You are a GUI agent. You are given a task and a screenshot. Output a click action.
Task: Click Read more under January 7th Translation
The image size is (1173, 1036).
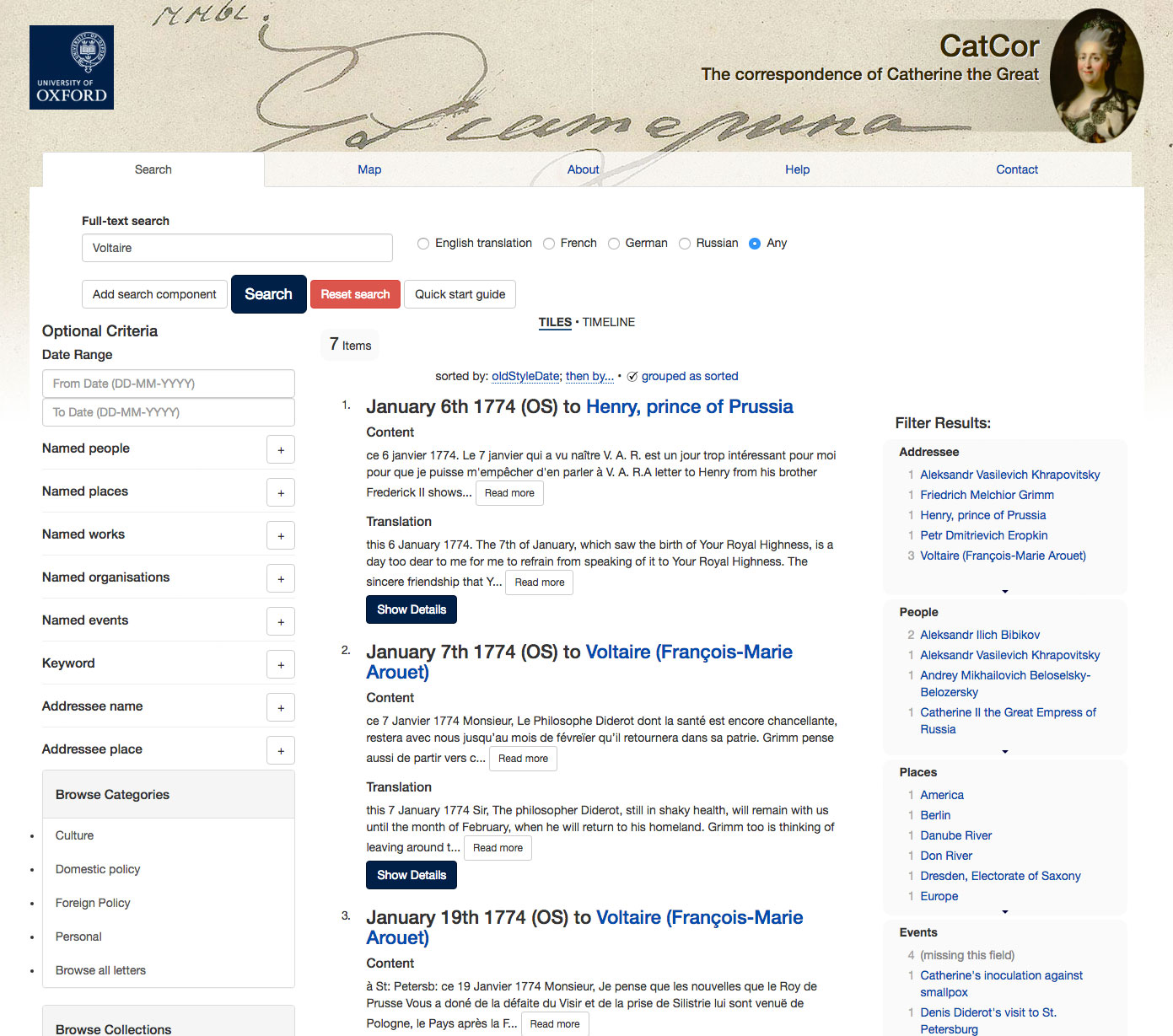pos(498,848)
